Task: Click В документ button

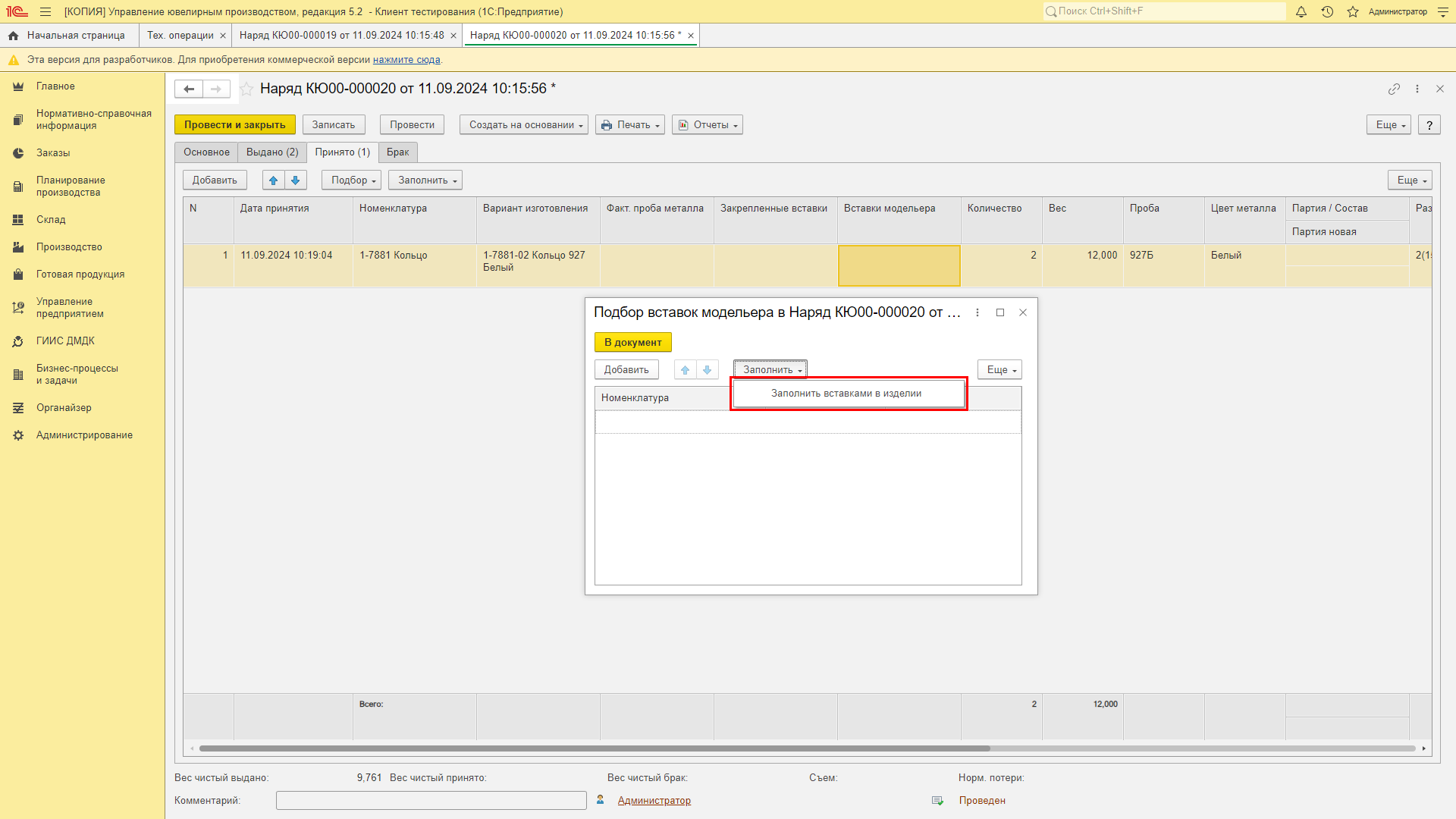Action: [633, 343]
